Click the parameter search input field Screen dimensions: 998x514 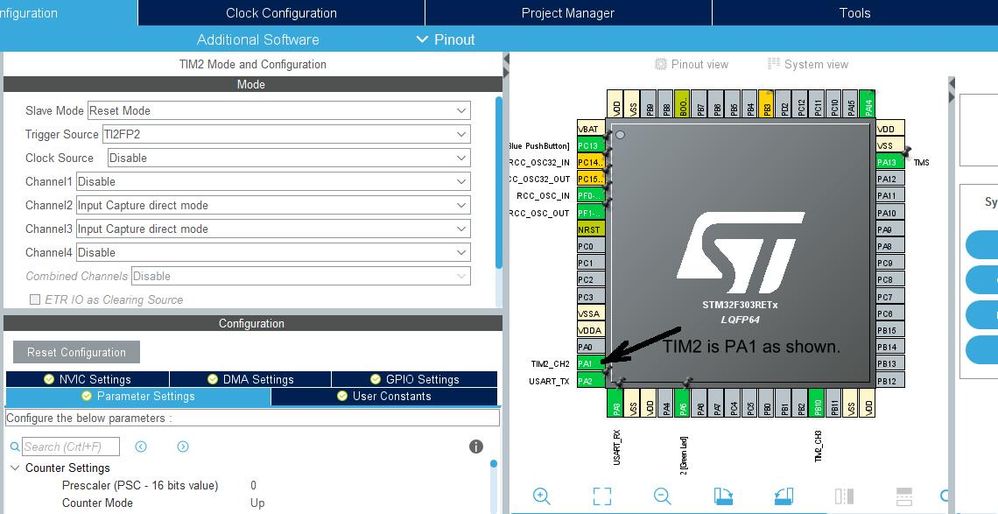tap(70, 447)
